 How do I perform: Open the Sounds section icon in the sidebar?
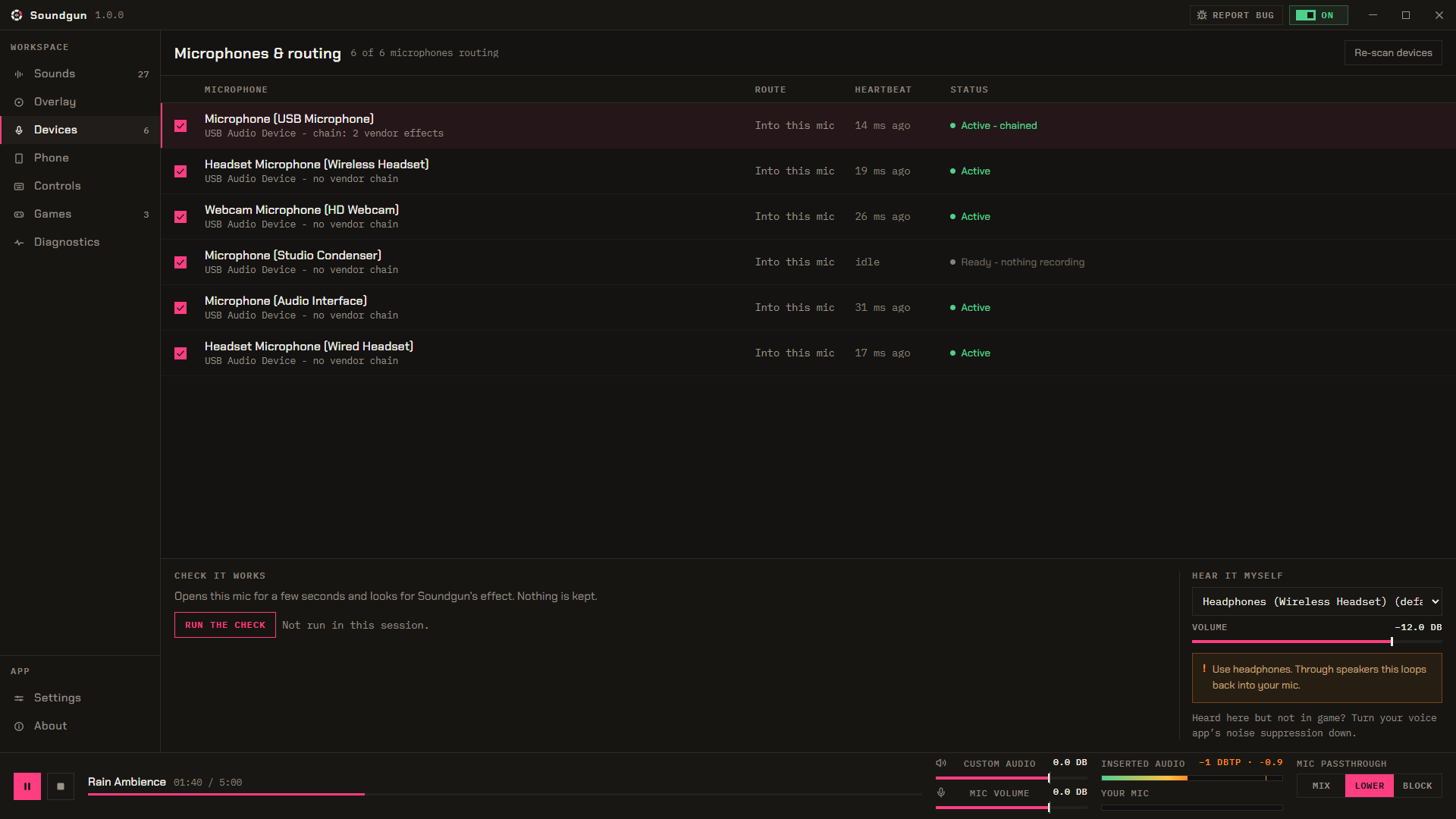[x=19, y=74]
